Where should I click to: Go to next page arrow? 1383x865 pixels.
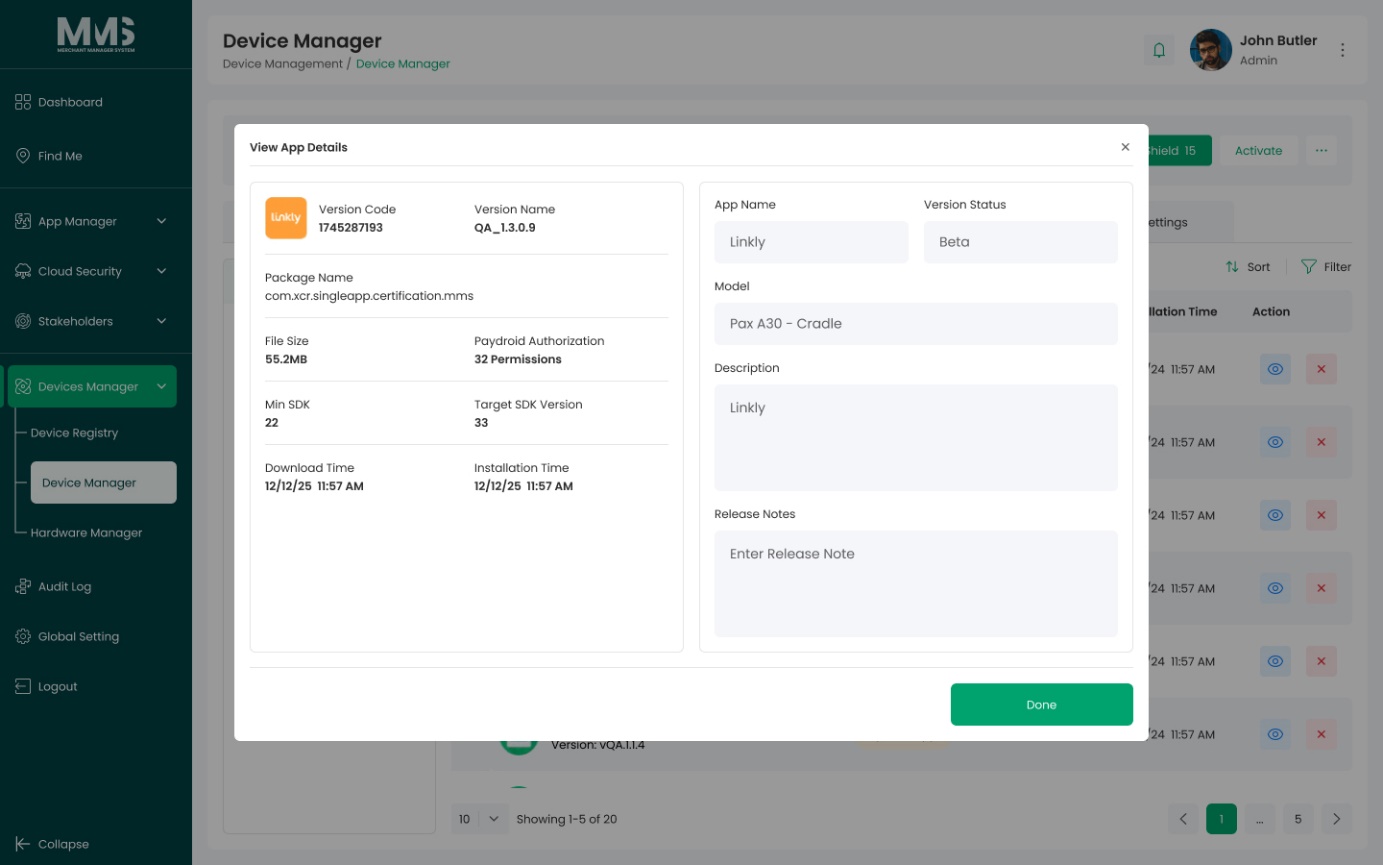tap(1337, 819)
